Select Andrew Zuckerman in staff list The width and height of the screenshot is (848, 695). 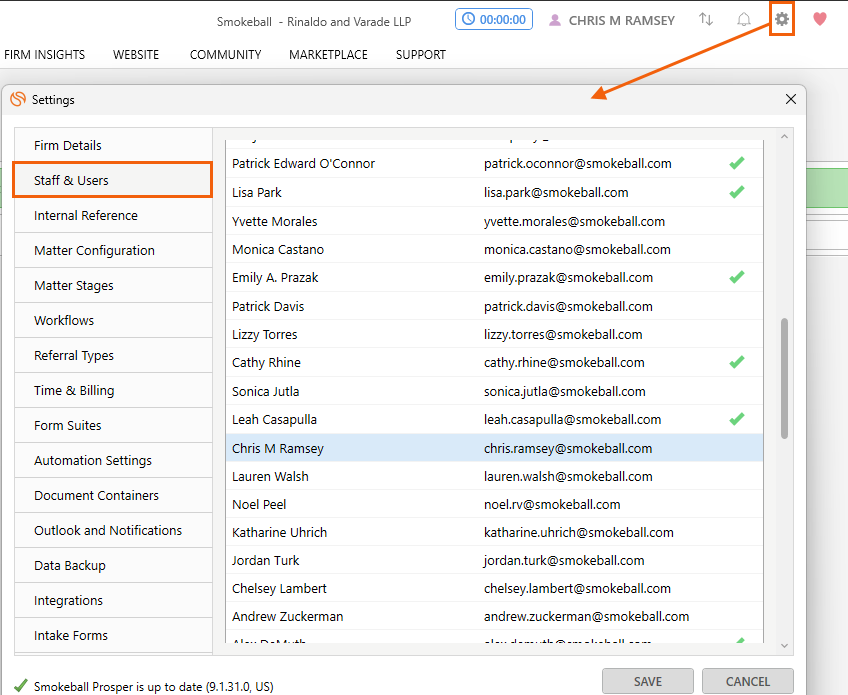pyautogui.click(x=494, y=617)
